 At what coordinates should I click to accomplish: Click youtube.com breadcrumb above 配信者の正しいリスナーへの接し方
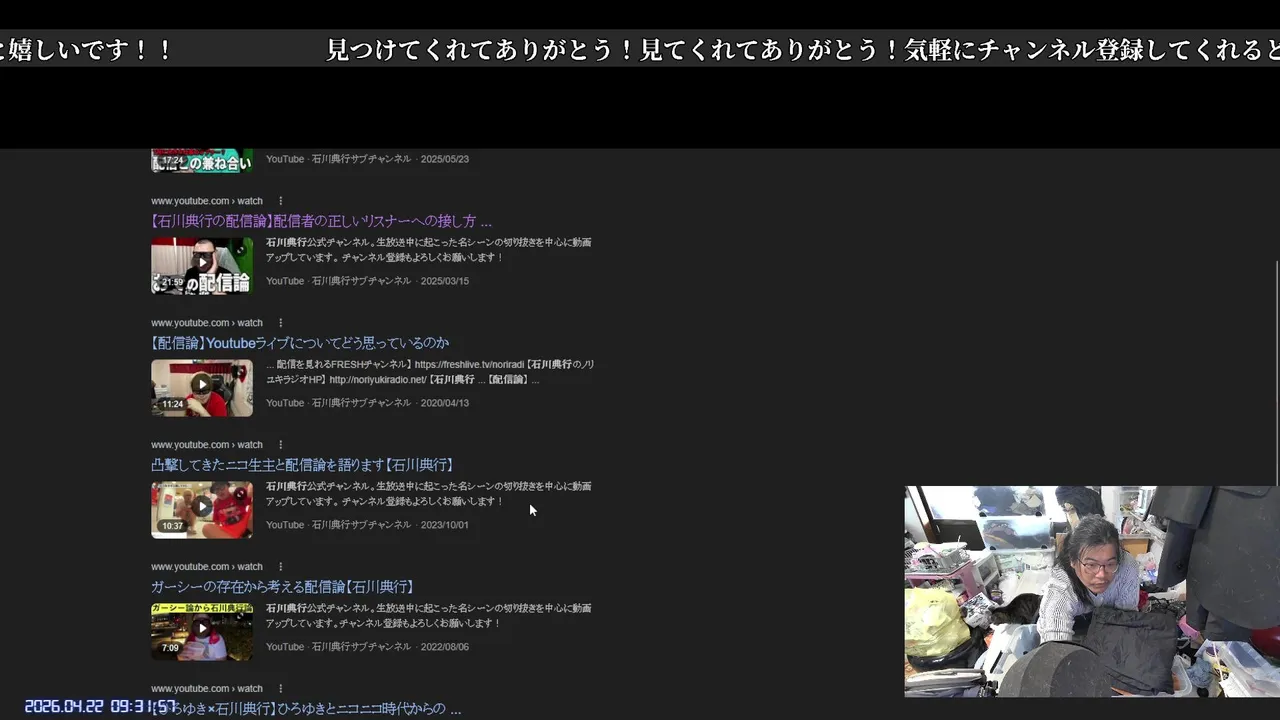click(x=207, y=201)
